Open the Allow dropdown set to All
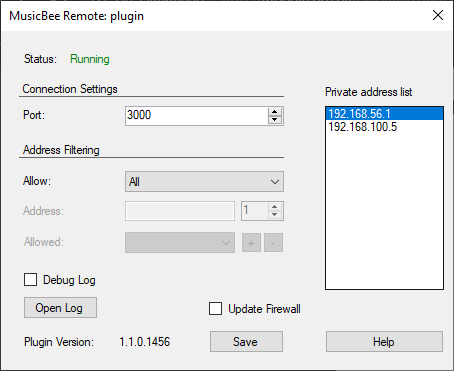Screen dimensions: 454x371 (x=204, y=182)
